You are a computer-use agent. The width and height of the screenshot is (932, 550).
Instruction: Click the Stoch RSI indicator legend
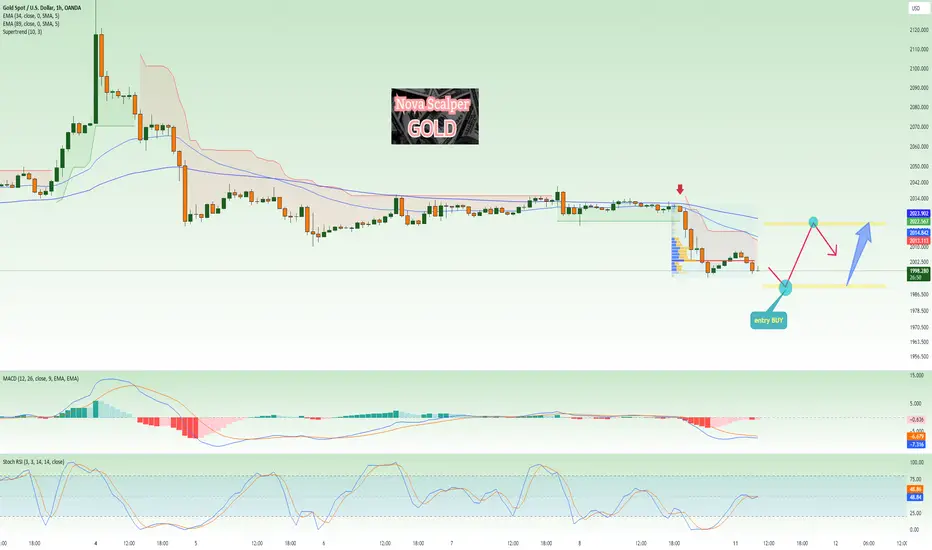tap(33, 462)
